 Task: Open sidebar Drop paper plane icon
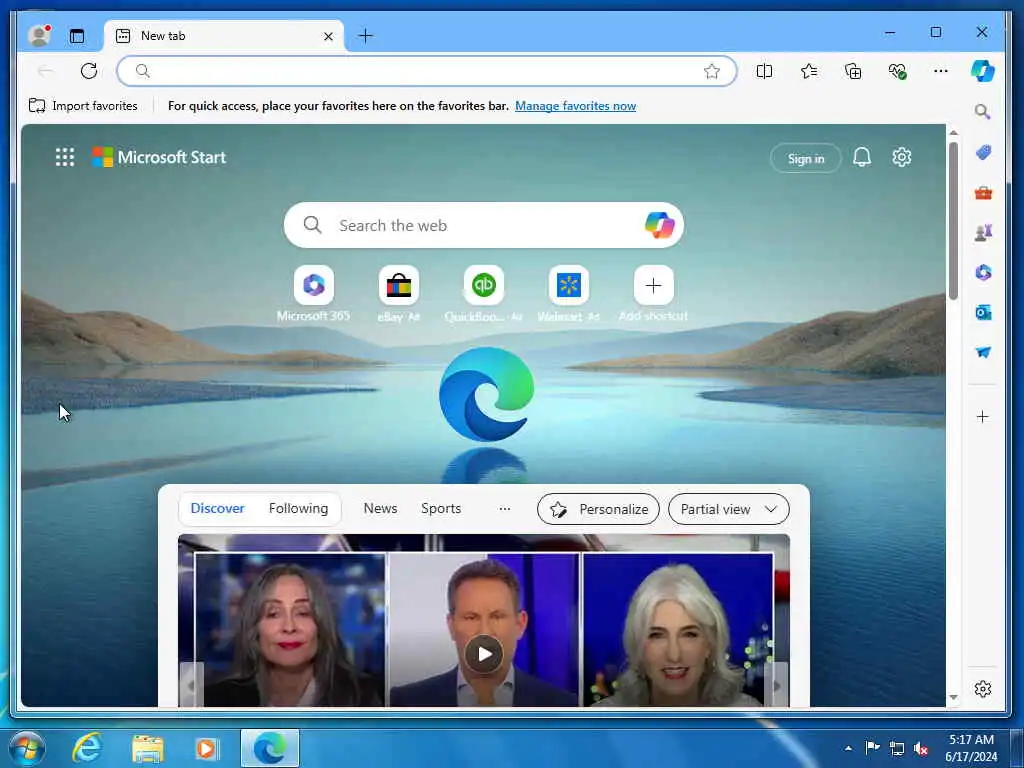coord(983,352)
